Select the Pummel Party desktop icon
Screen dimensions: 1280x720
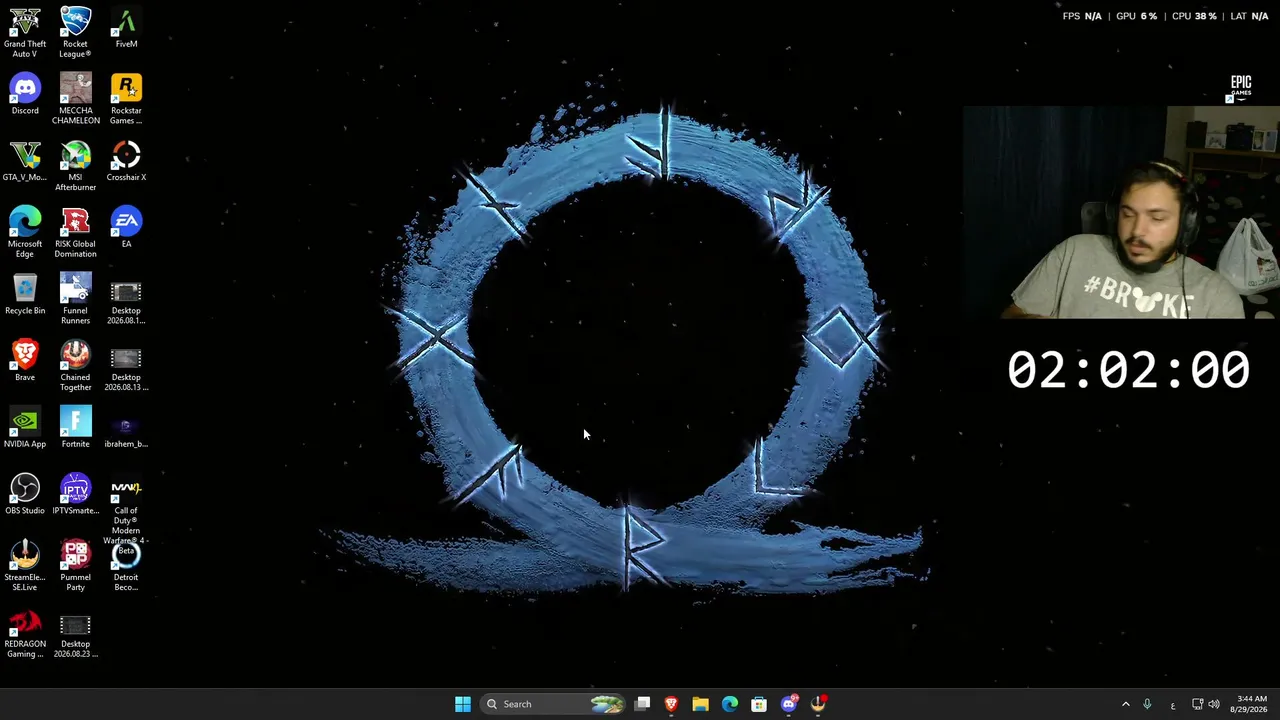[75, 566]
